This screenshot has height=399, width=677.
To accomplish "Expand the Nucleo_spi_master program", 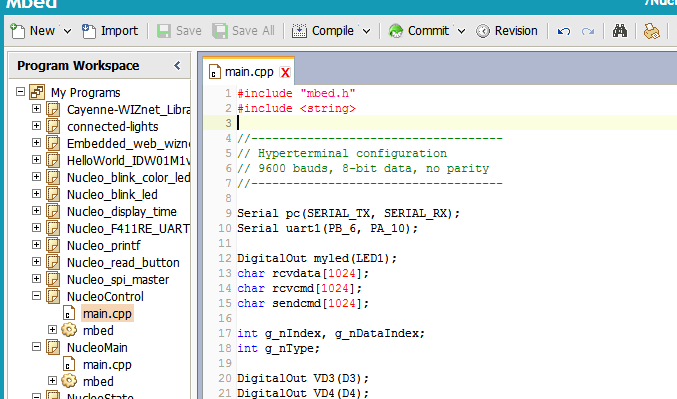I will pyautogui.click(x=37, y=279).
